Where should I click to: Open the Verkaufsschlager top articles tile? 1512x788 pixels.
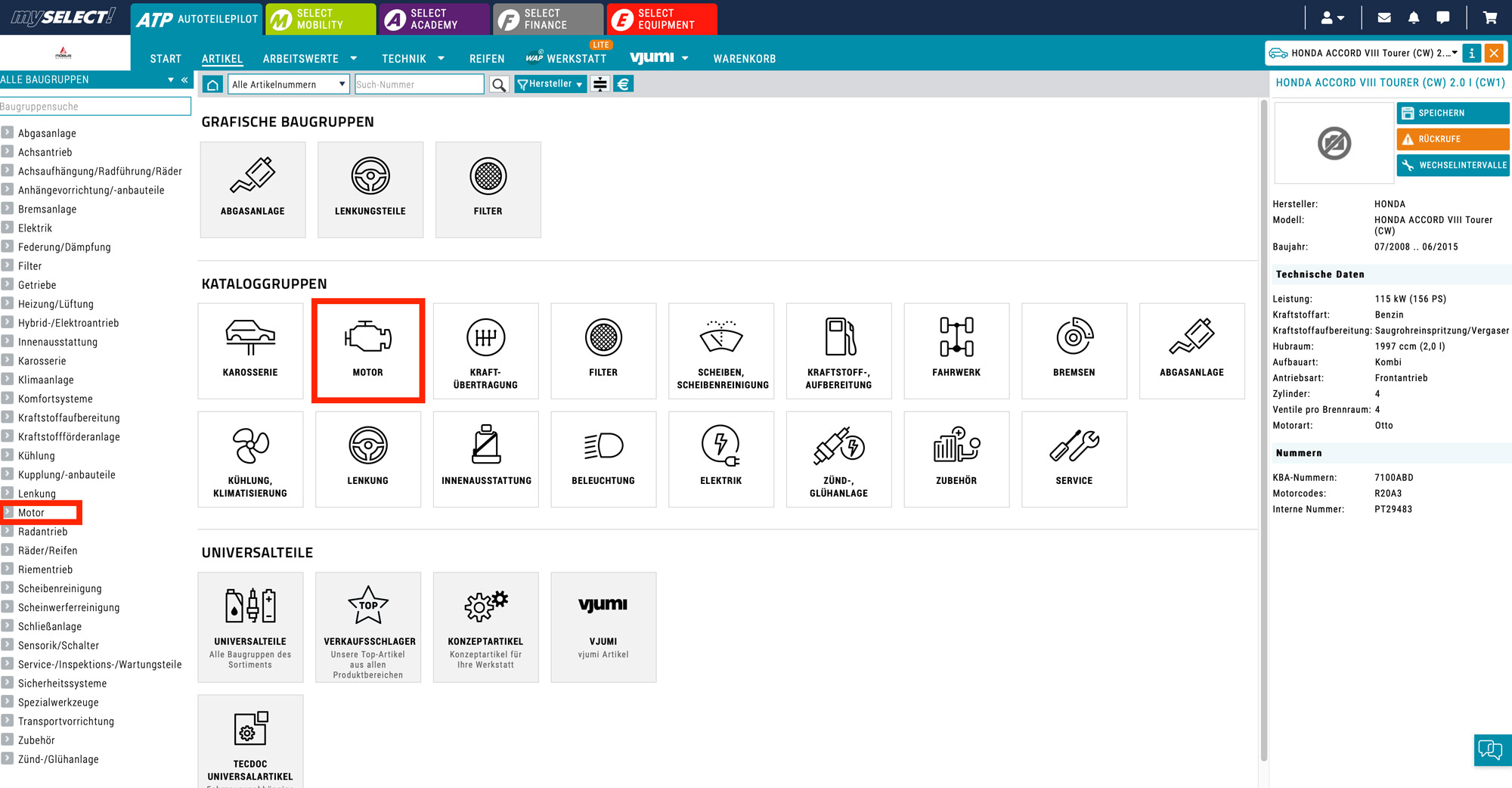point(368,627)
